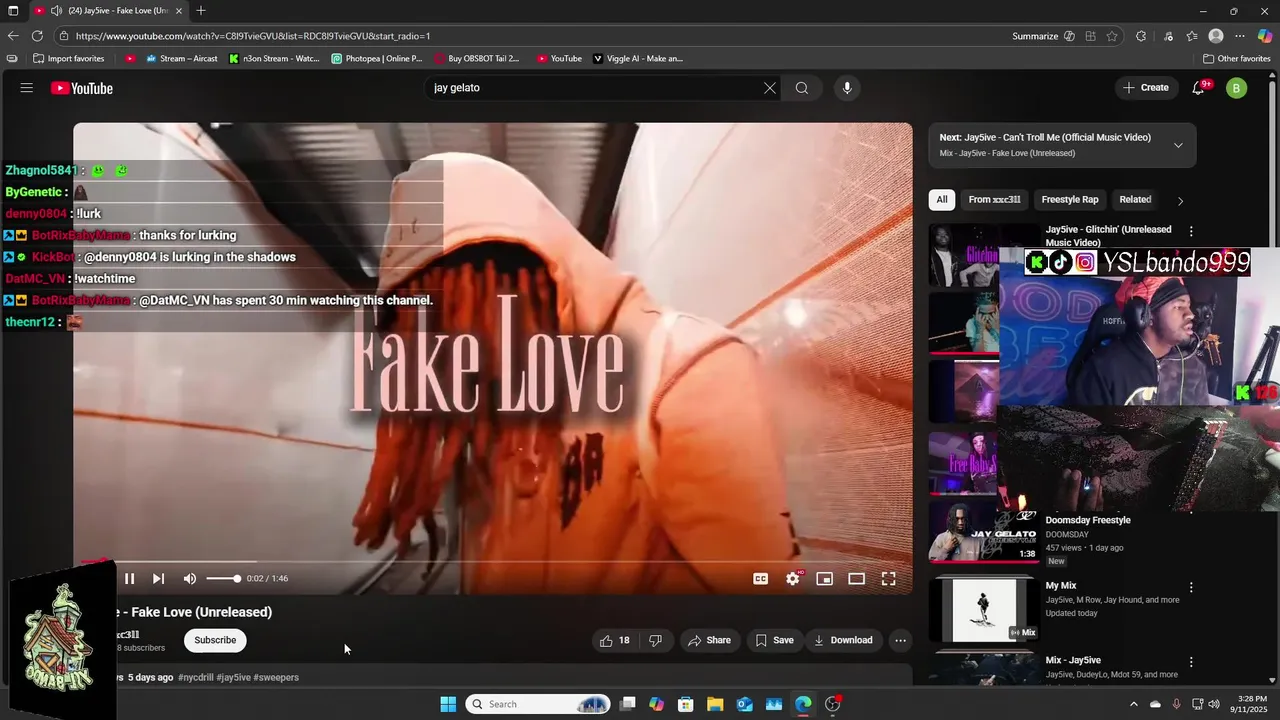Dislike the Fake Love video
The width and height of the screenshot is (1280, 720).
point(656,640)
